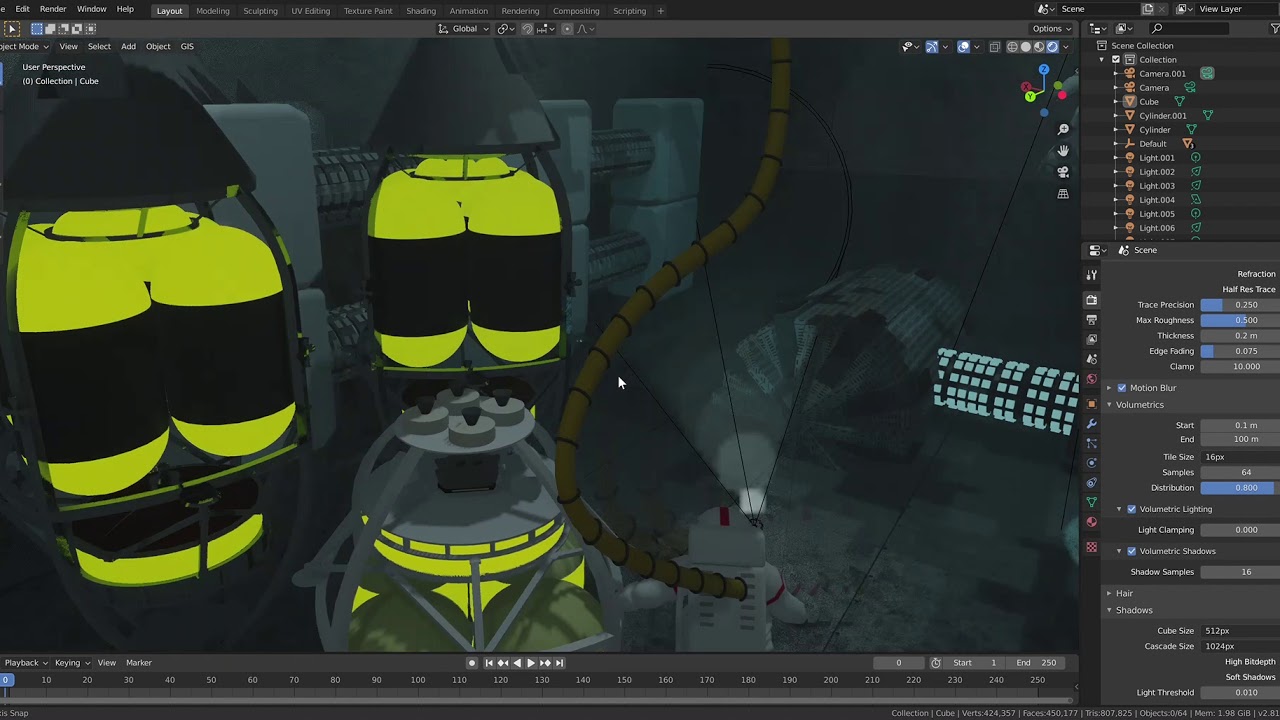Open Material properties tab icon
1280x720 pixels.
pos(1091,522)
